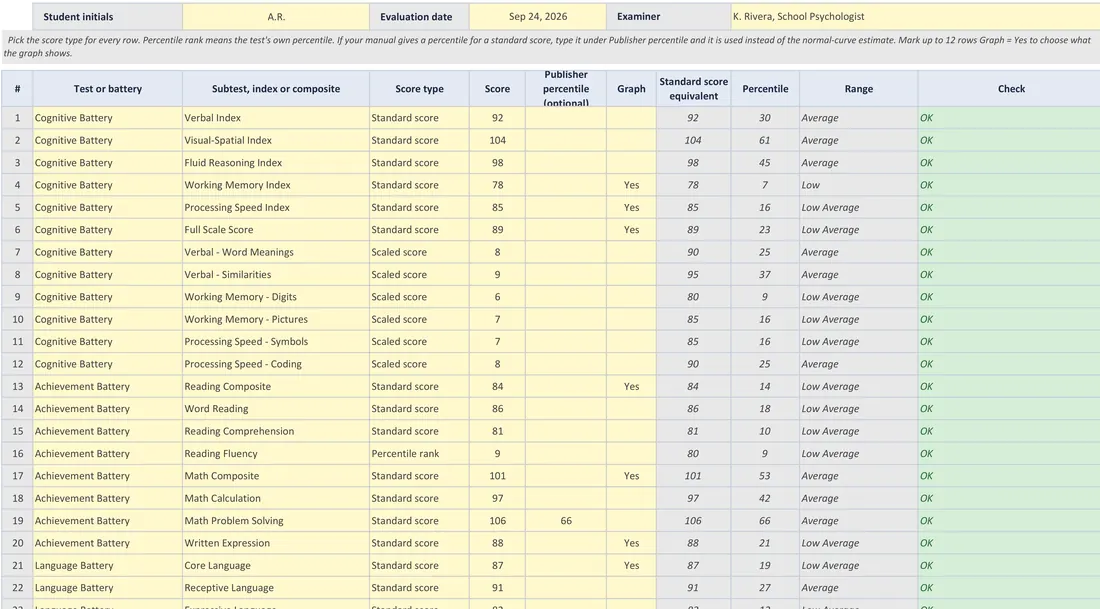Select the Working Memory - Pictures cell

pos(276,319)
